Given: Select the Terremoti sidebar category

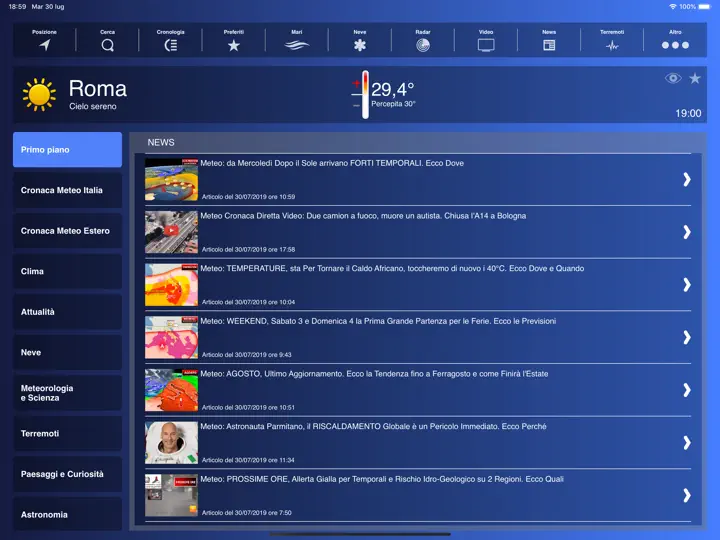Looking at the screenshot, I should click(68, 433).
